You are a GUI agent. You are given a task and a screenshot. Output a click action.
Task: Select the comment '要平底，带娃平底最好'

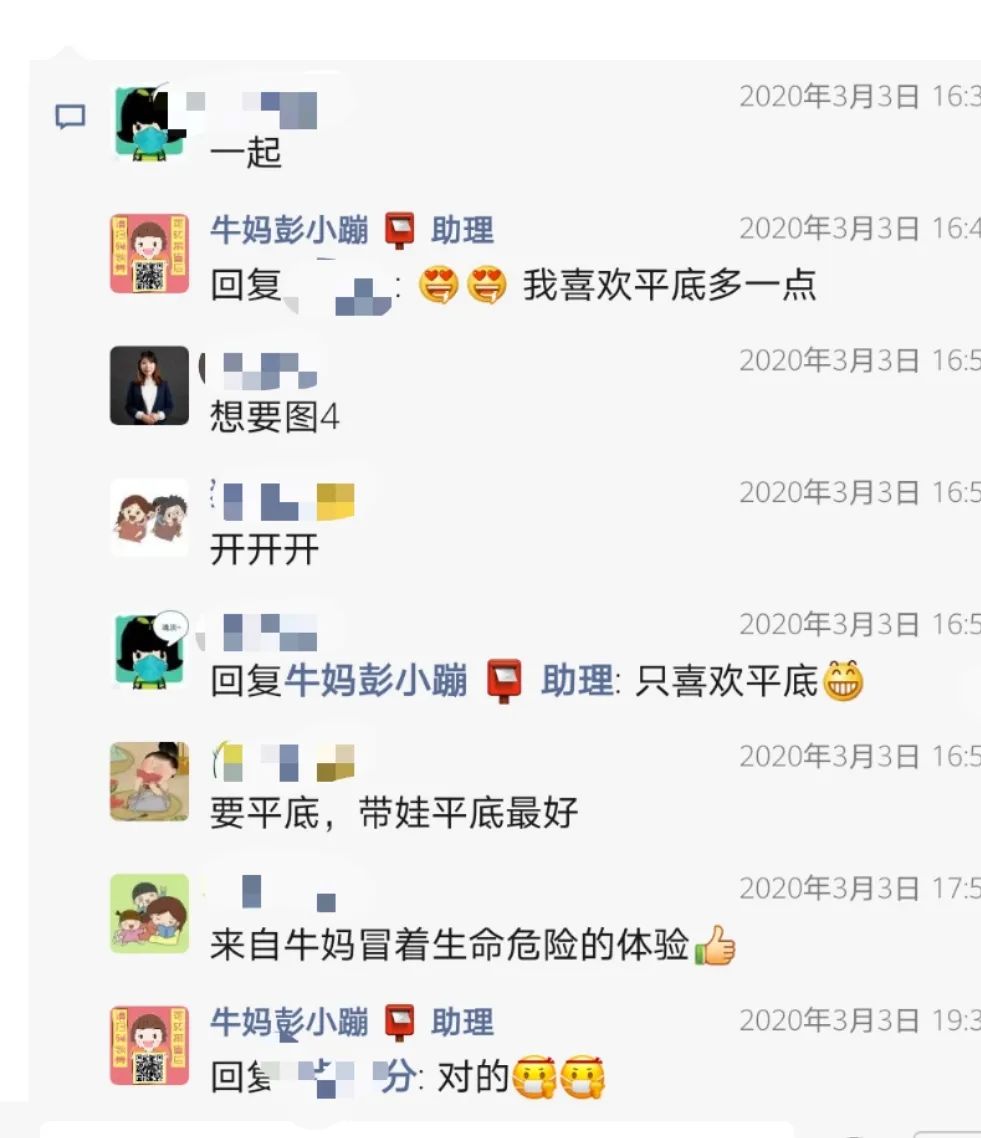coord(394,813)
